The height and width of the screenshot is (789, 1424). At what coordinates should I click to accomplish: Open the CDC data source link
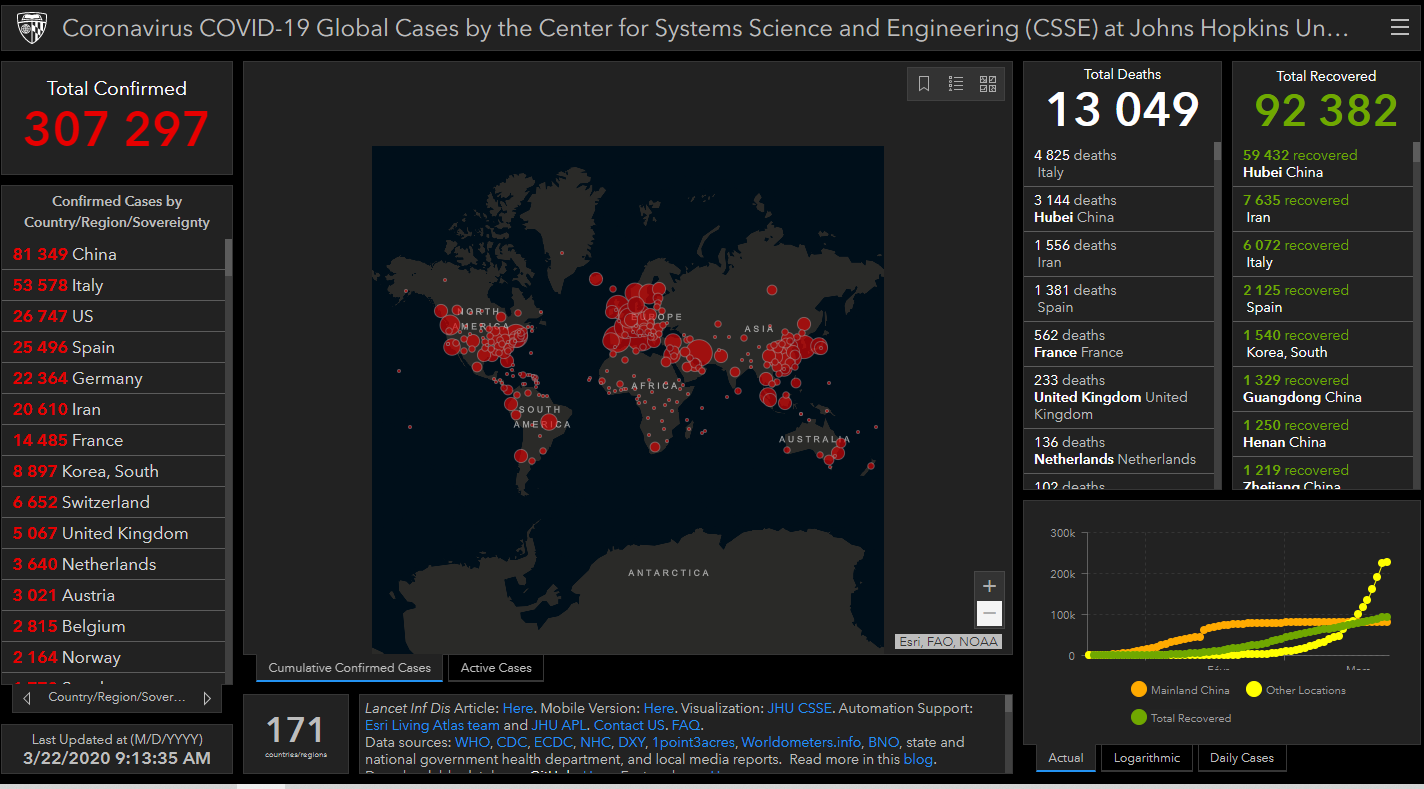click(511, 742)
